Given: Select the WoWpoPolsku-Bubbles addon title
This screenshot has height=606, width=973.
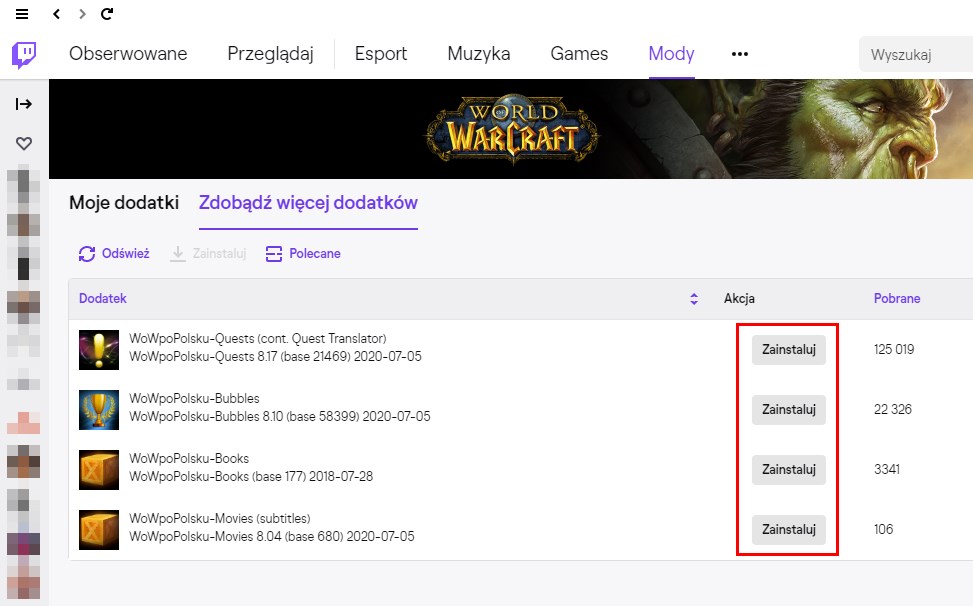Looking at the screenshot, I should (x=194, y=399).
